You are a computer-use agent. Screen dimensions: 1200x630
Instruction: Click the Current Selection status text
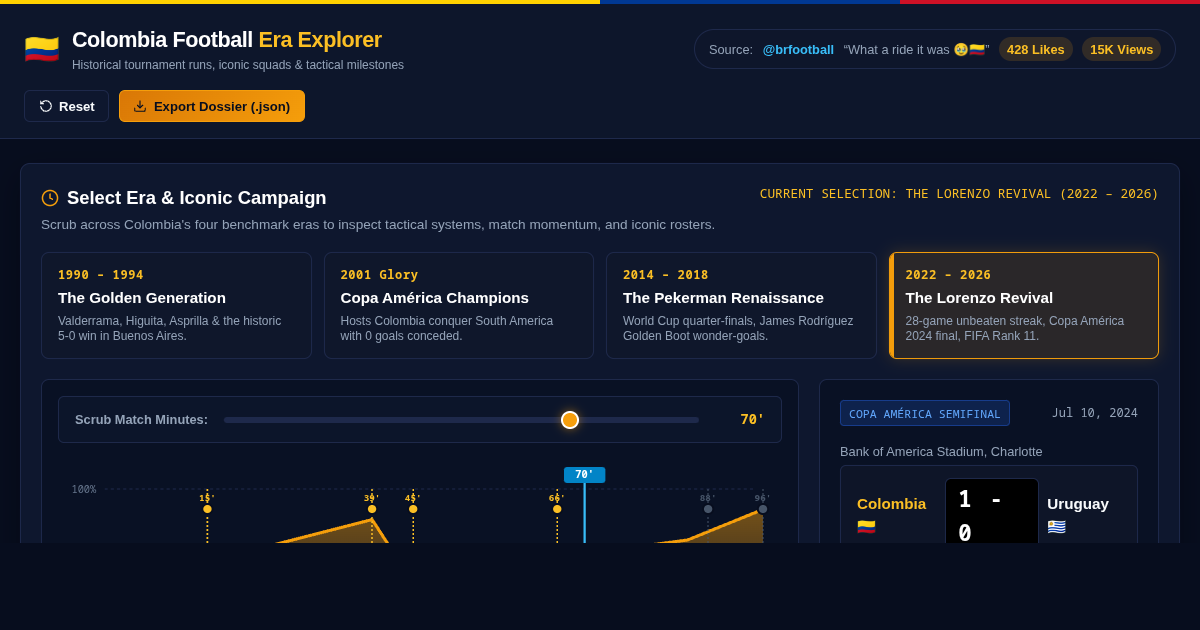pyautogui.click(x=959, y=194)
